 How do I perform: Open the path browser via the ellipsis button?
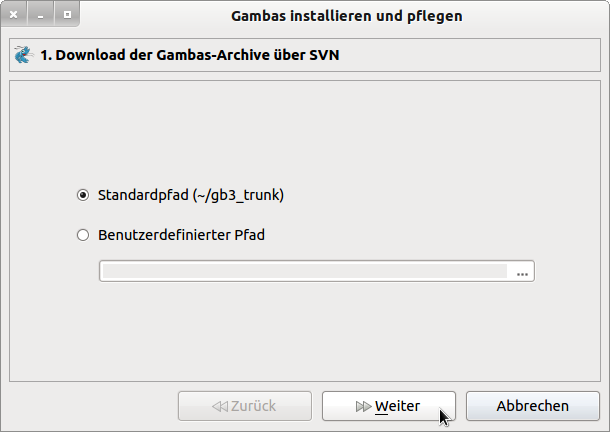(x=522, y=272)
